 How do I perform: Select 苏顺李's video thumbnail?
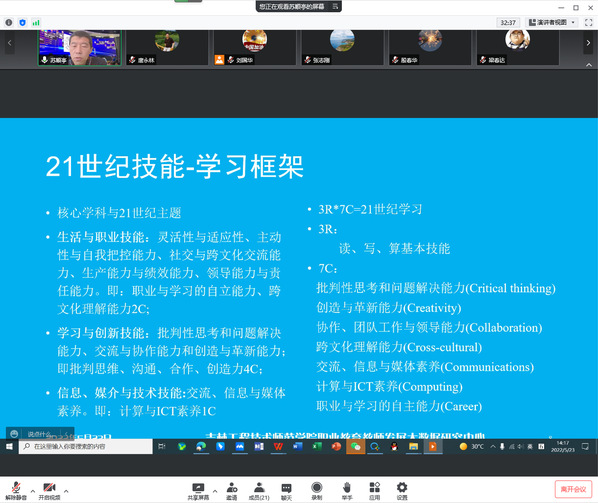[80, 48]
